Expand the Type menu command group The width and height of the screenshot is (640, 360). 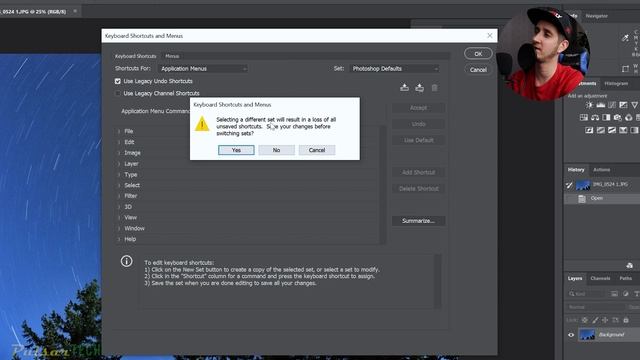coord(119,175)
